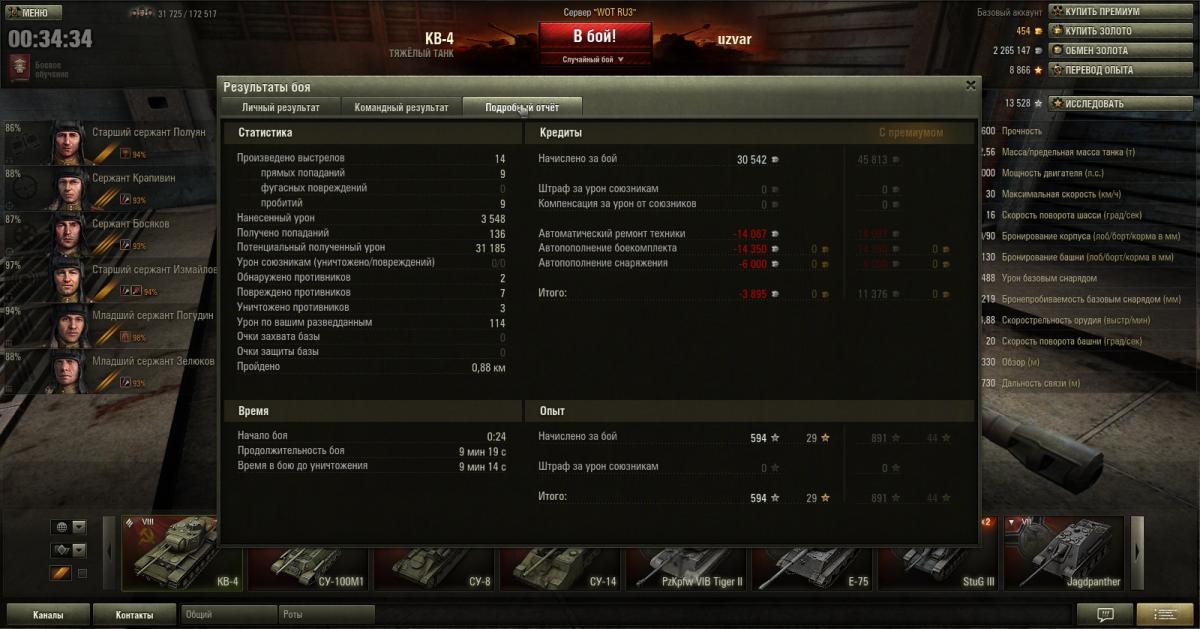Switch to the Личный результат tab
This screenshot has width=1200, height=629.
click(x=281, y=107)
